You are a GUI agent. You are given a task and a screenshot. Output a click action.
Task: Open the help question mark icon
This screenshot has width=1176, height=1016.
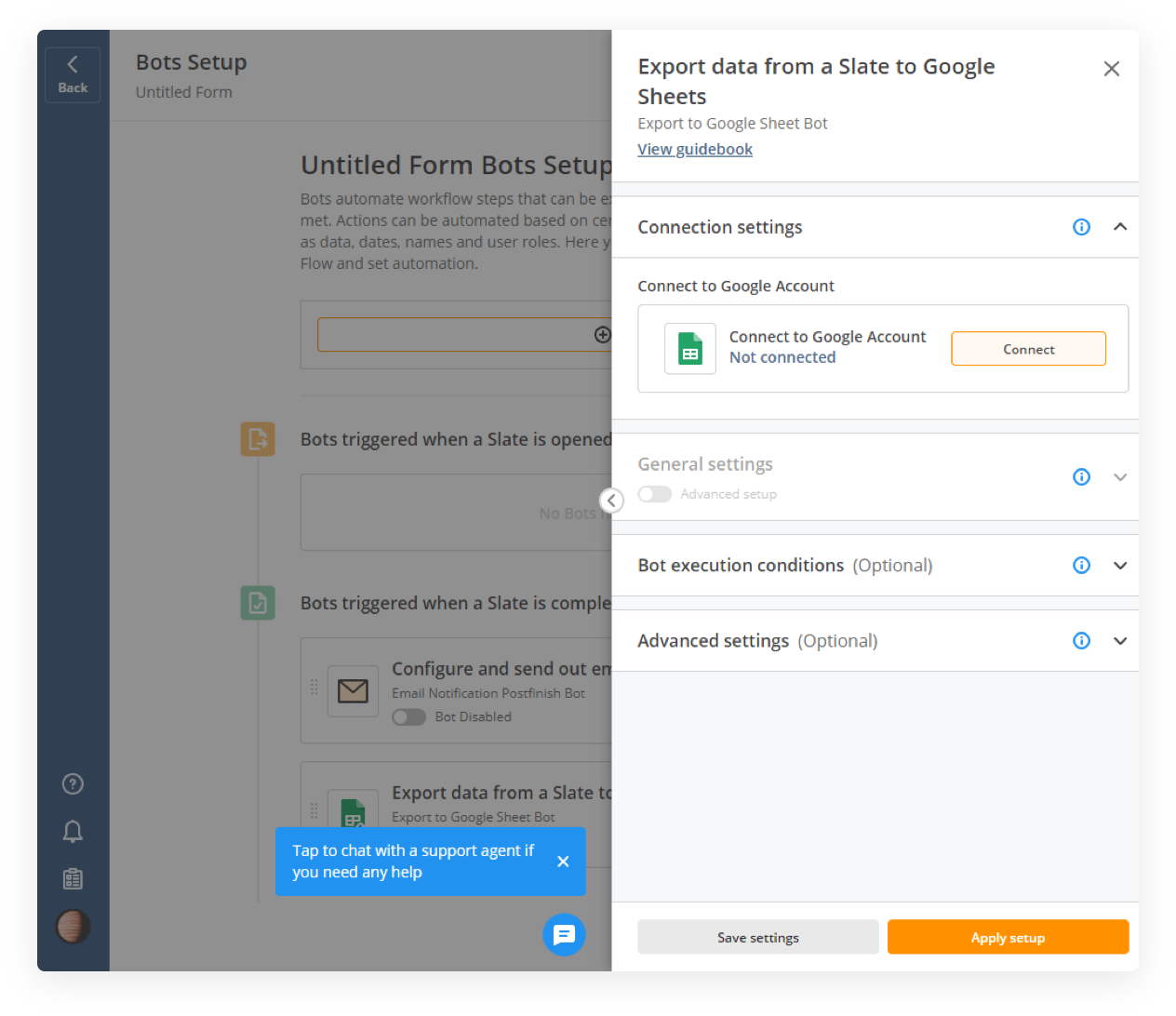(73, 784)
